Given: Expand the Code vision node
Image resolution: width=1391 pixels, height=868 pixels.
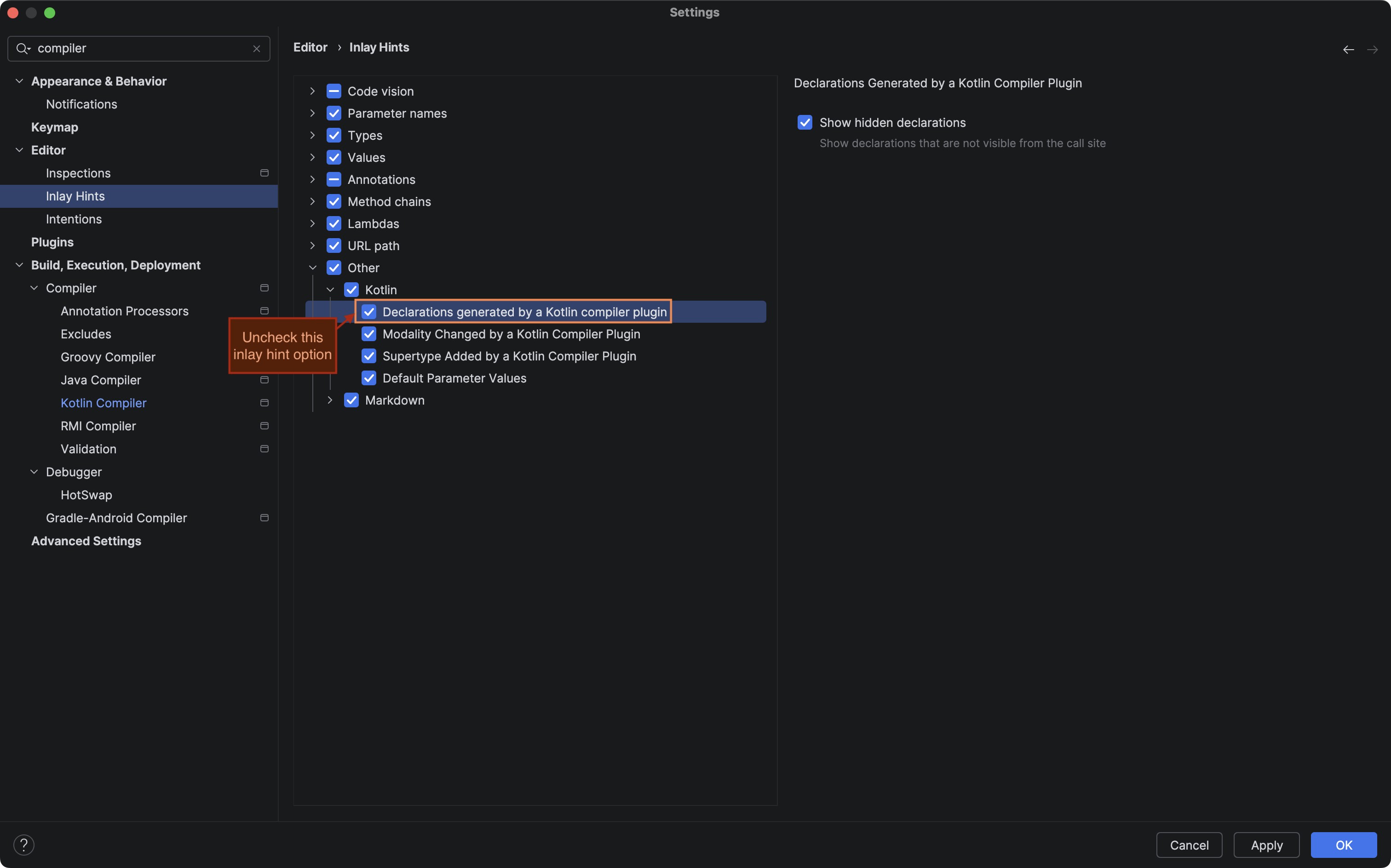Looking at the screenshot, I should pyautogui.click(x=312, y=91).
